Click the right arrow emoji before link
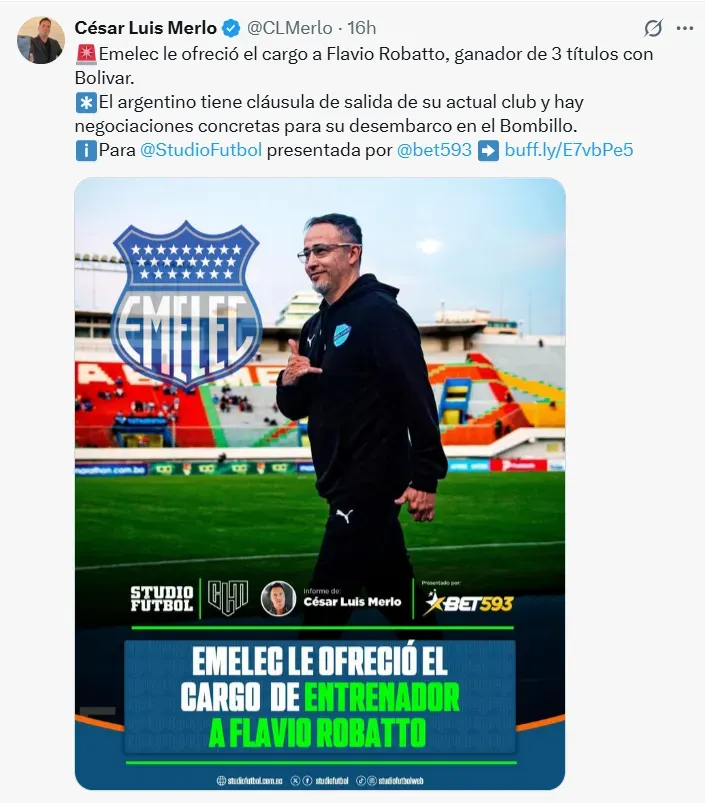The width and height of the screenshot is (705, 803). point(488,151)
